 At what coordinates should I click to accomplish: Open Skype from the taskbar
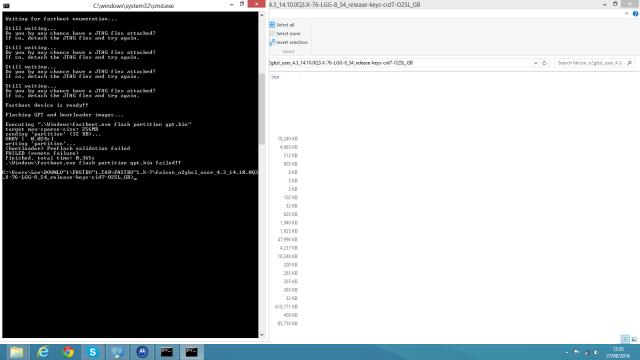(x=93, y=352)
